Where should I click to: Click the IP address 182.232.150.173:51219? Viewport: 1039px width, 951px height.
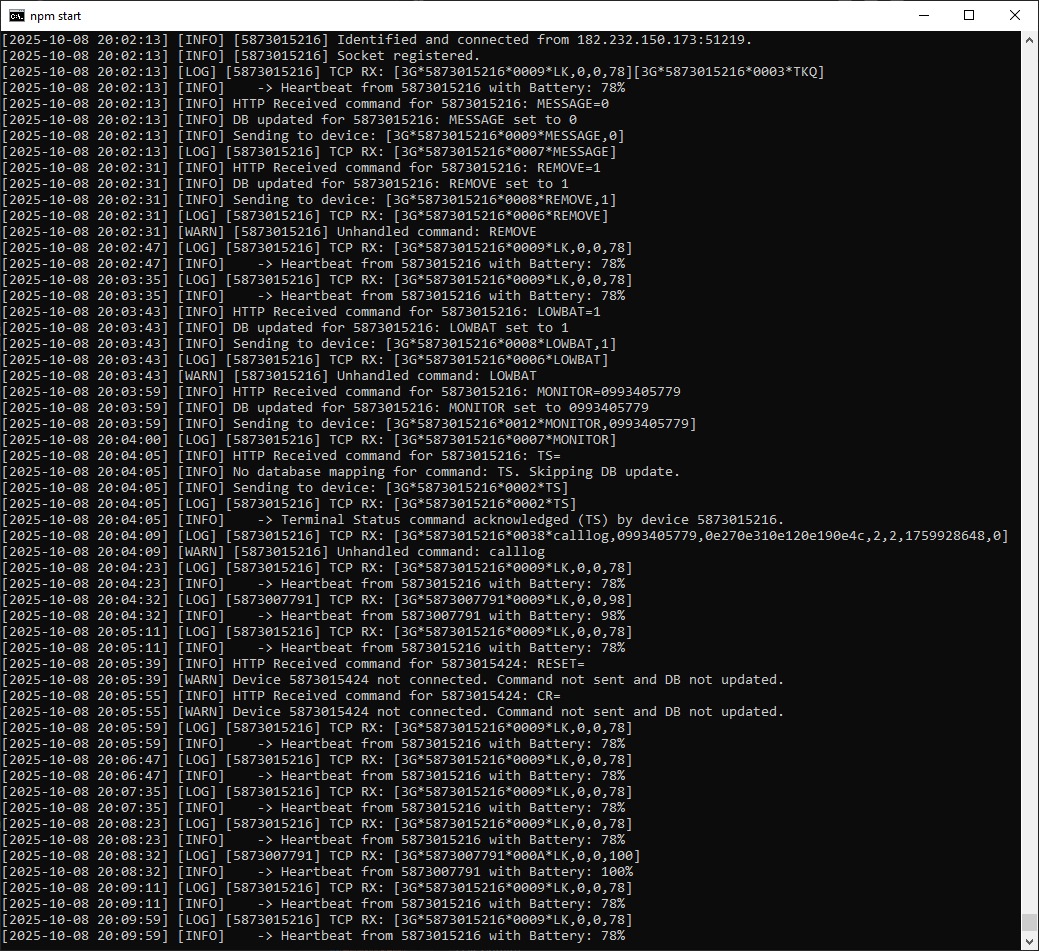pyautogui.click(x=664, y=40)
